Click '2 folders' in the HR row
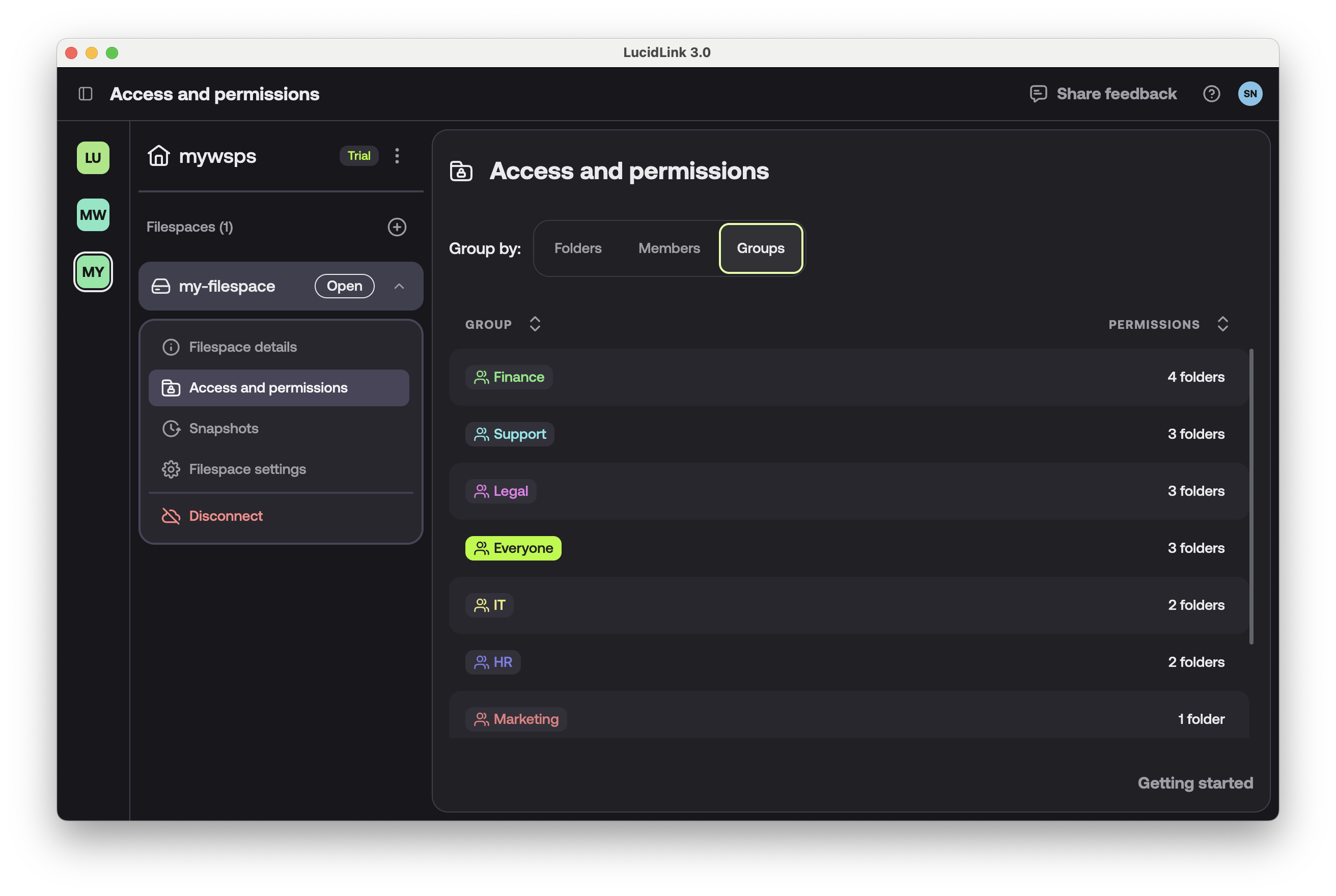Screen dimensions: 1336x896 pos(1195,662)
